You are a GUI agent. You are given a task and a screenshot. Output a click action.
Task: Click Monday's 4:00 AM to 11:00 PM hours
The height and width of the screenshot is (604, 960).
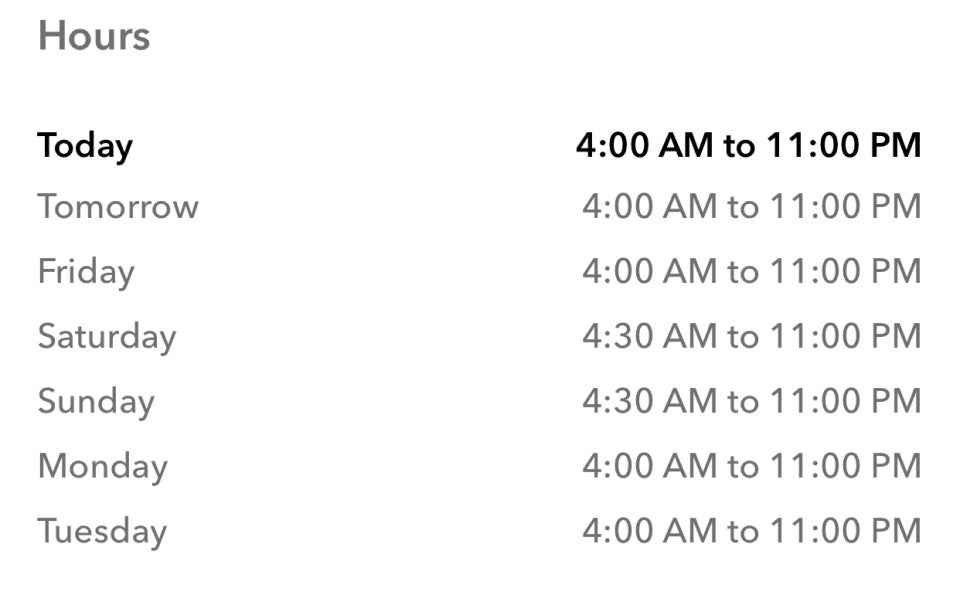click(751, 466)
